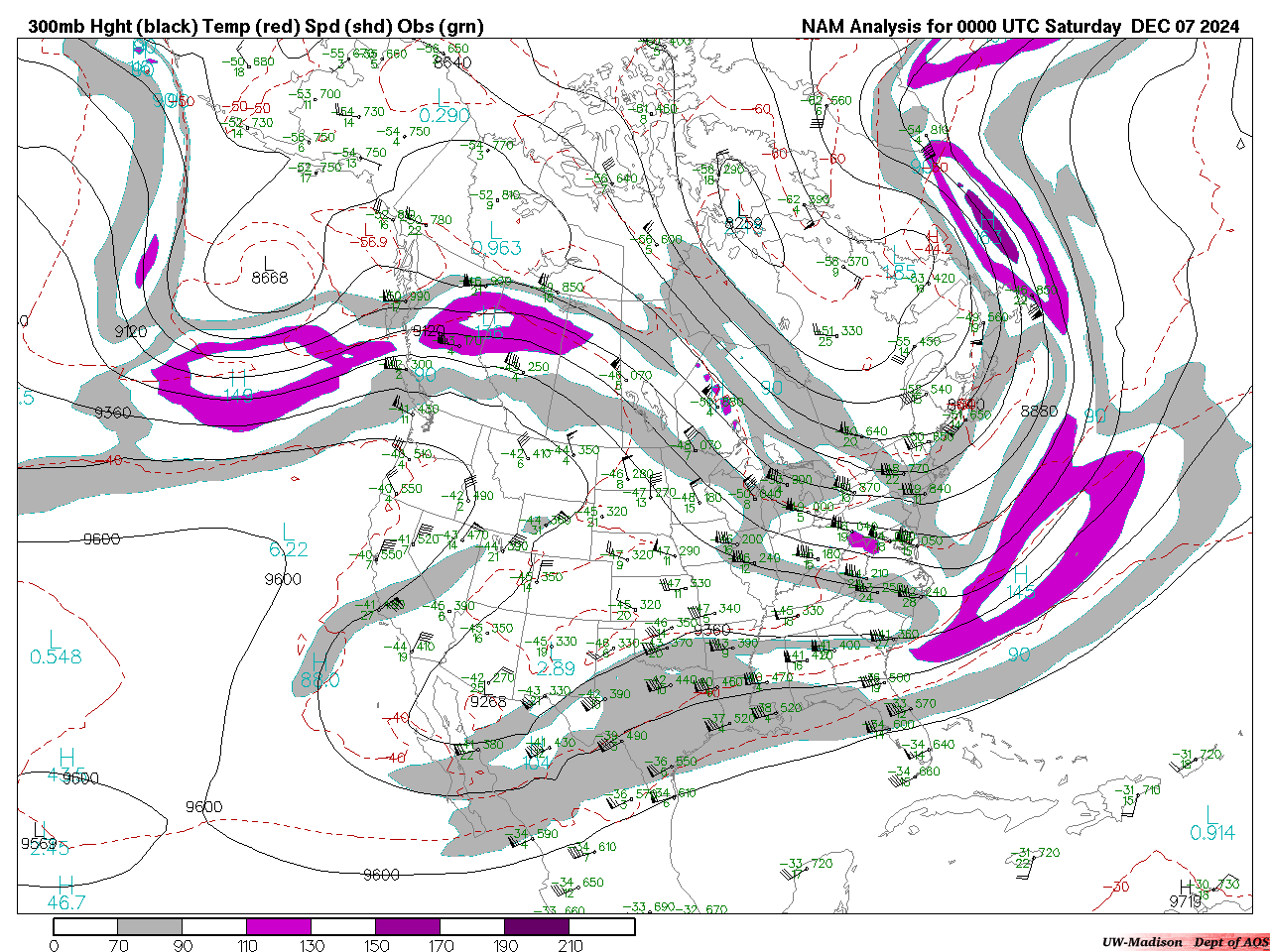Click the "-31 710" station observation
The height and width of the screenshot is (952, 1270).
pyautogui.click(x=1136, y=790)
